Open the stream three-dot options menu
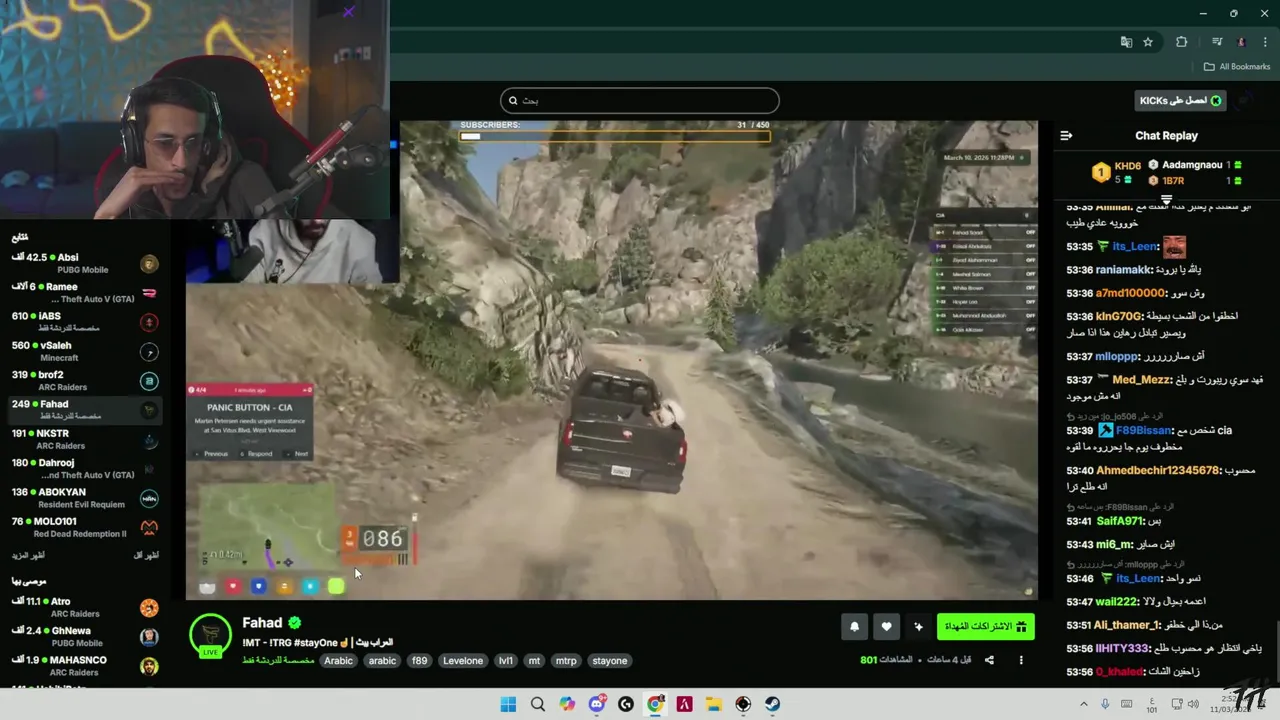Viewport: 1280px width, 720px height. (1021, 660)
